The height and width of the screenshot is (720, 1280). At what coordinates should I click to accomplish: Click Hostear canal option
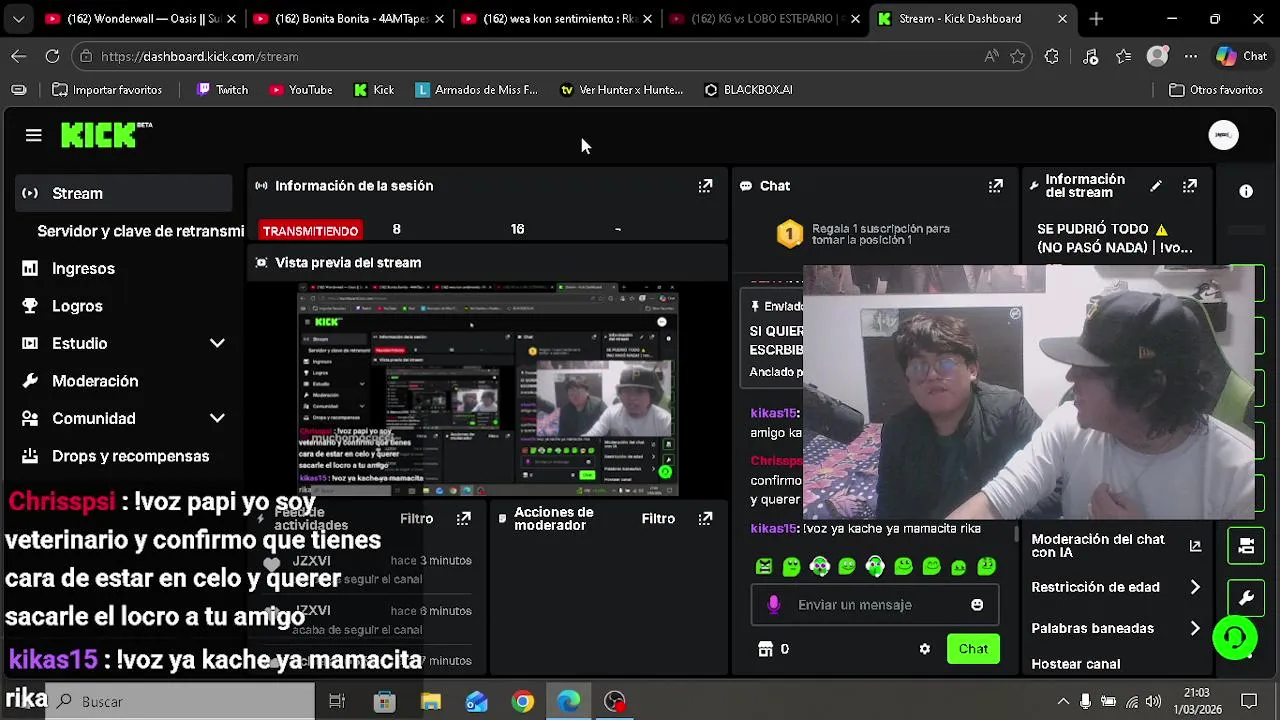(1076, 664)
